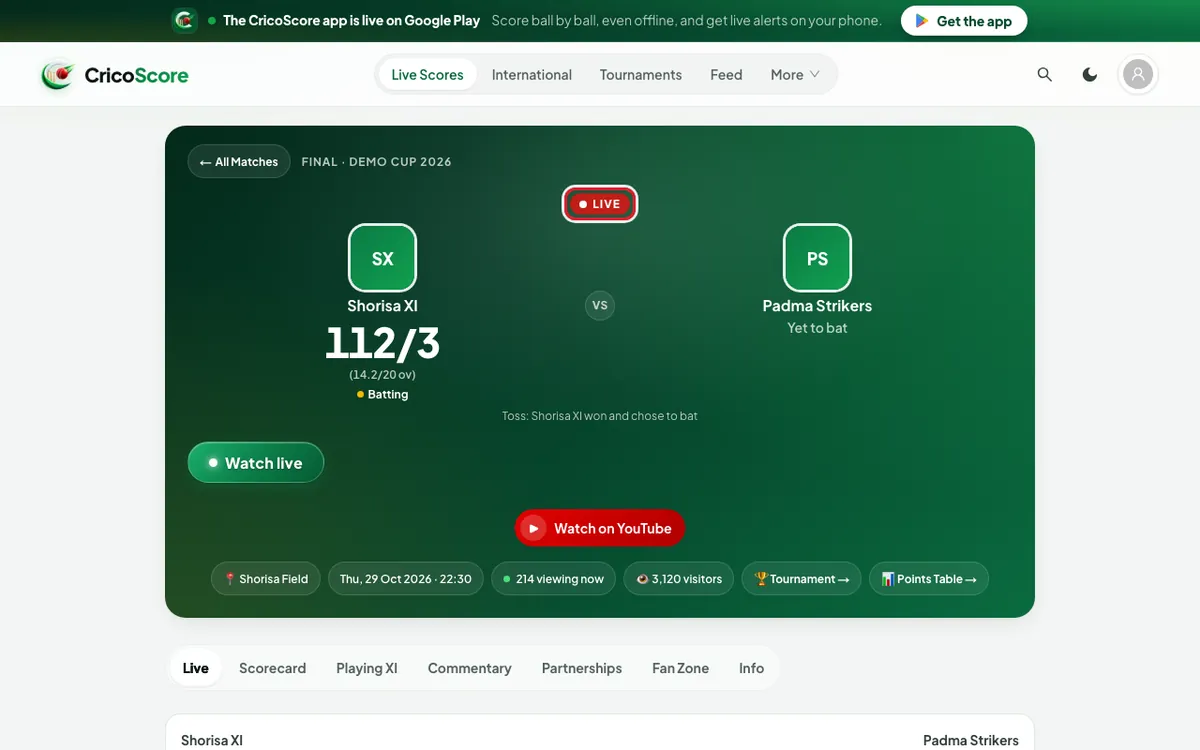Open the Info tab
This screenshot has width=1200, height=750.
tap(752, 668)
